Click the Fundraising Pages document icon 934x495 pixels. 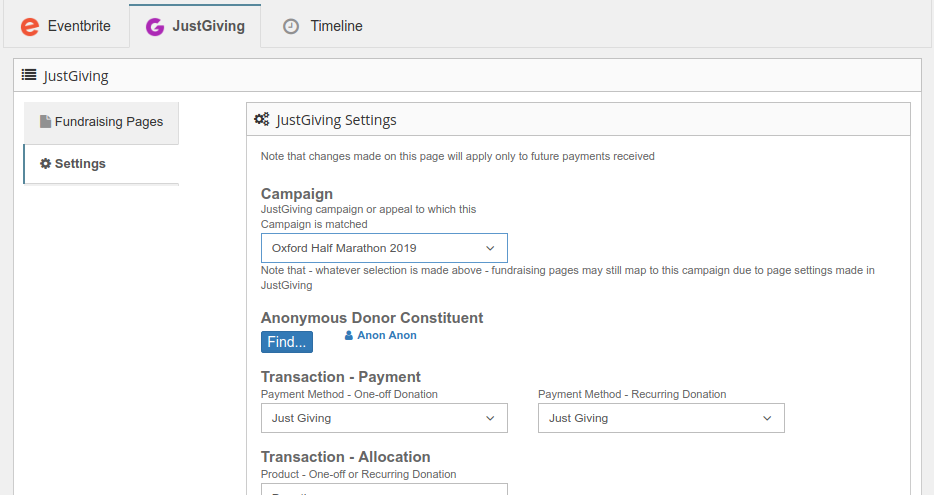(45, 122)
